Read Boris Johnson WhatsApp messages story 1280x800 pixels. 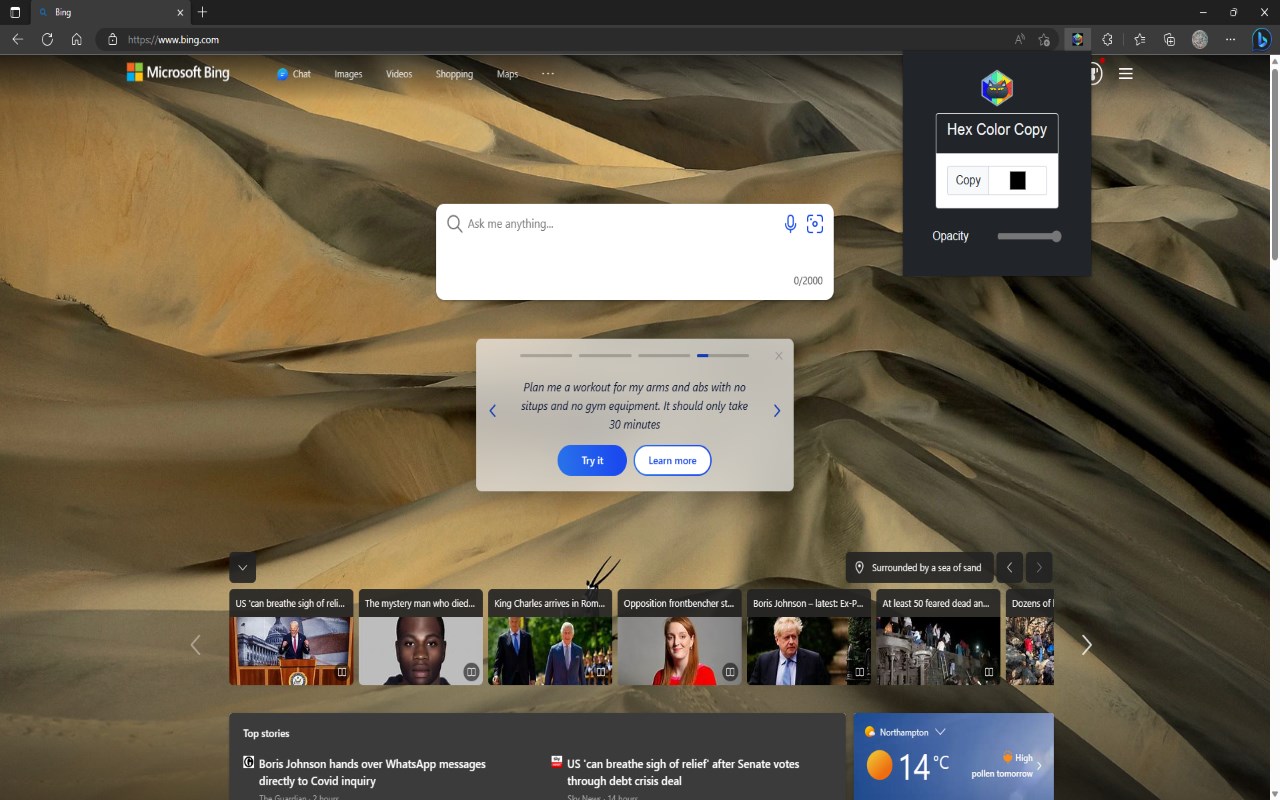point(372,772)
